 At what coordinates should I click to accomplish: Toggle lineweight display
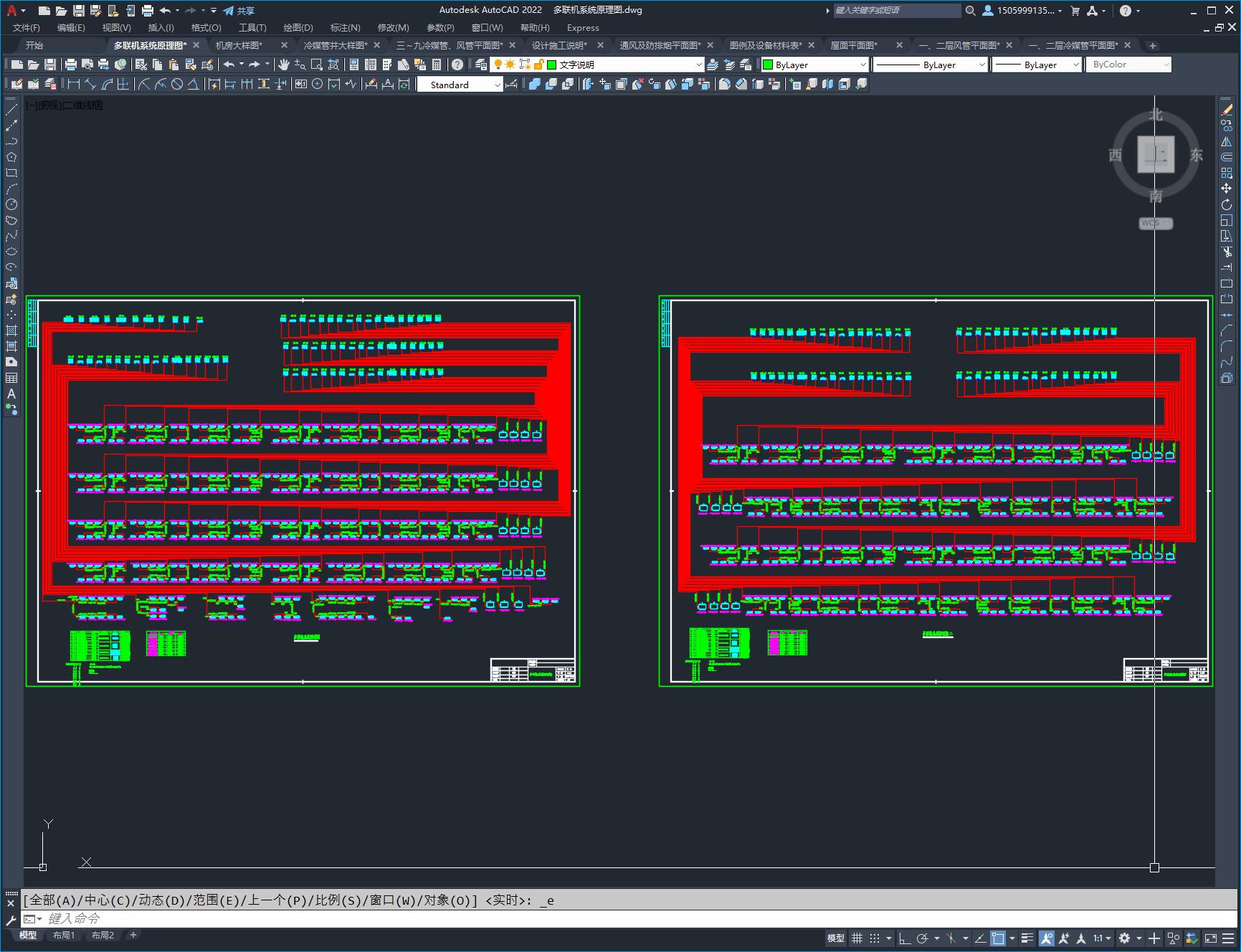[1027, 938]
